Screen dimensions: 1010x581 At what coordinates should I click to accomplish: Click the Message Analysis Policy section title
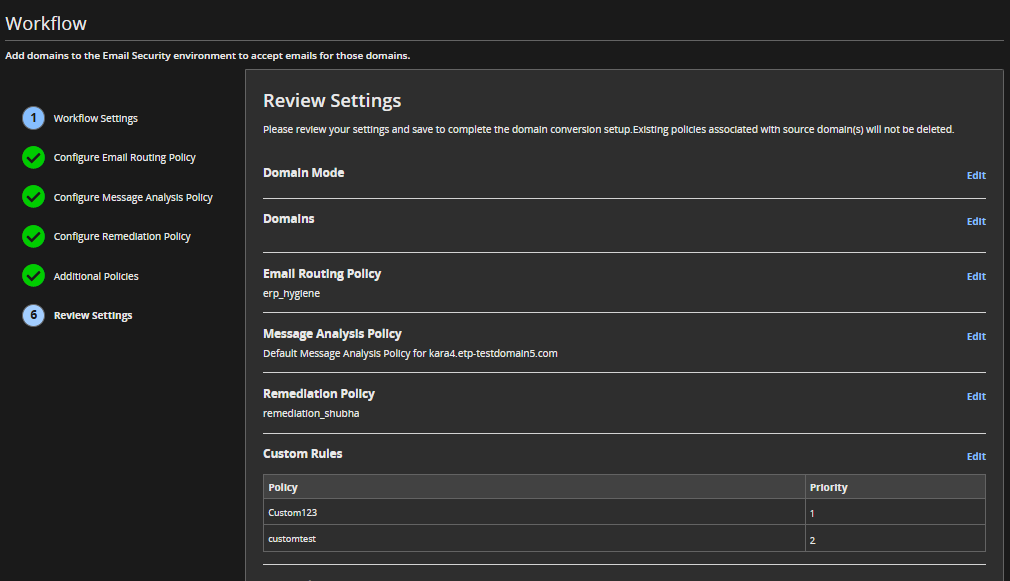[332, 334]
